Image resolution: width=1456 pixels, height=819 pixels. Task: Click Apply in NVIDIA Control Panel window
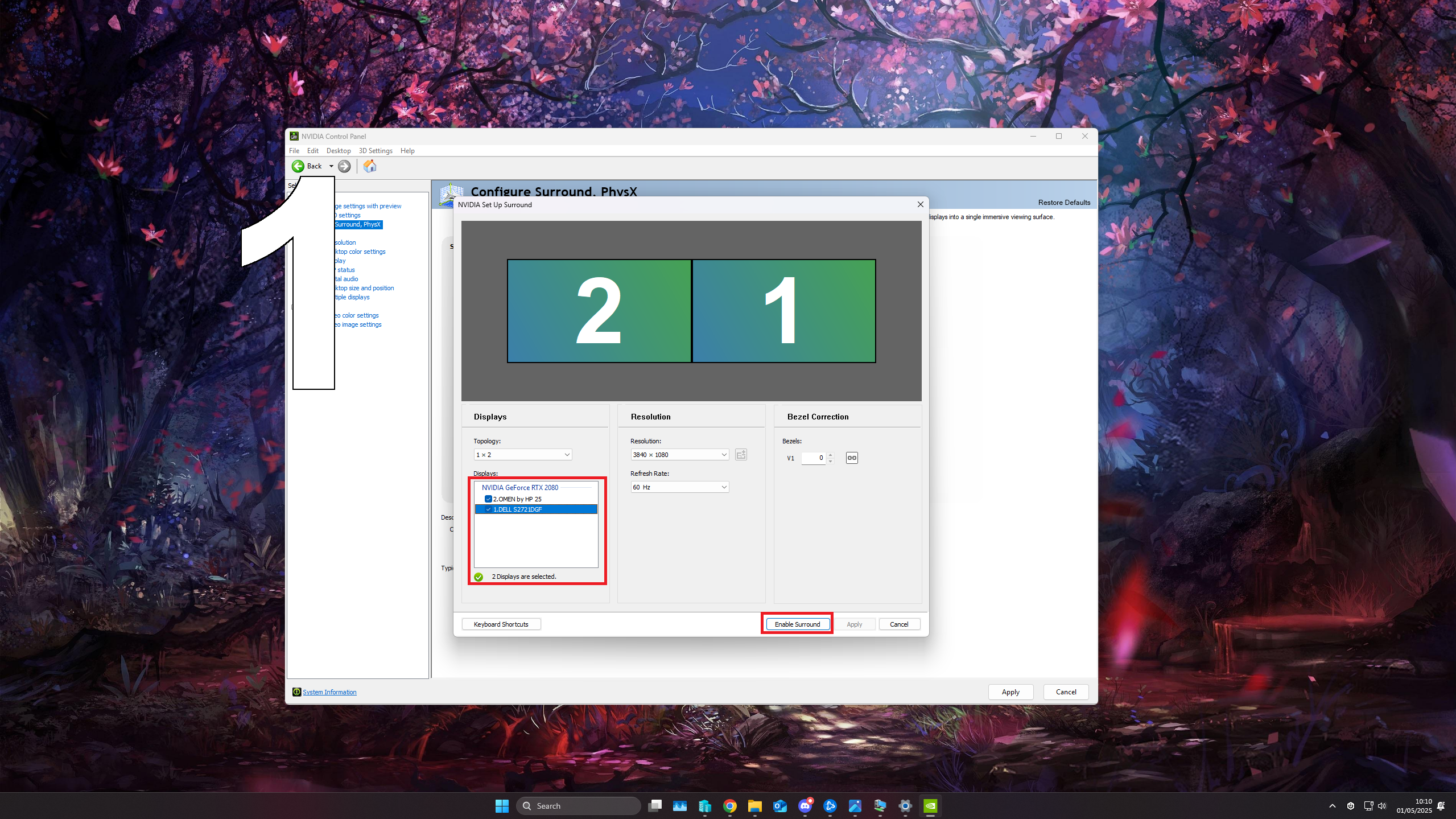(x=1010, y=692)
